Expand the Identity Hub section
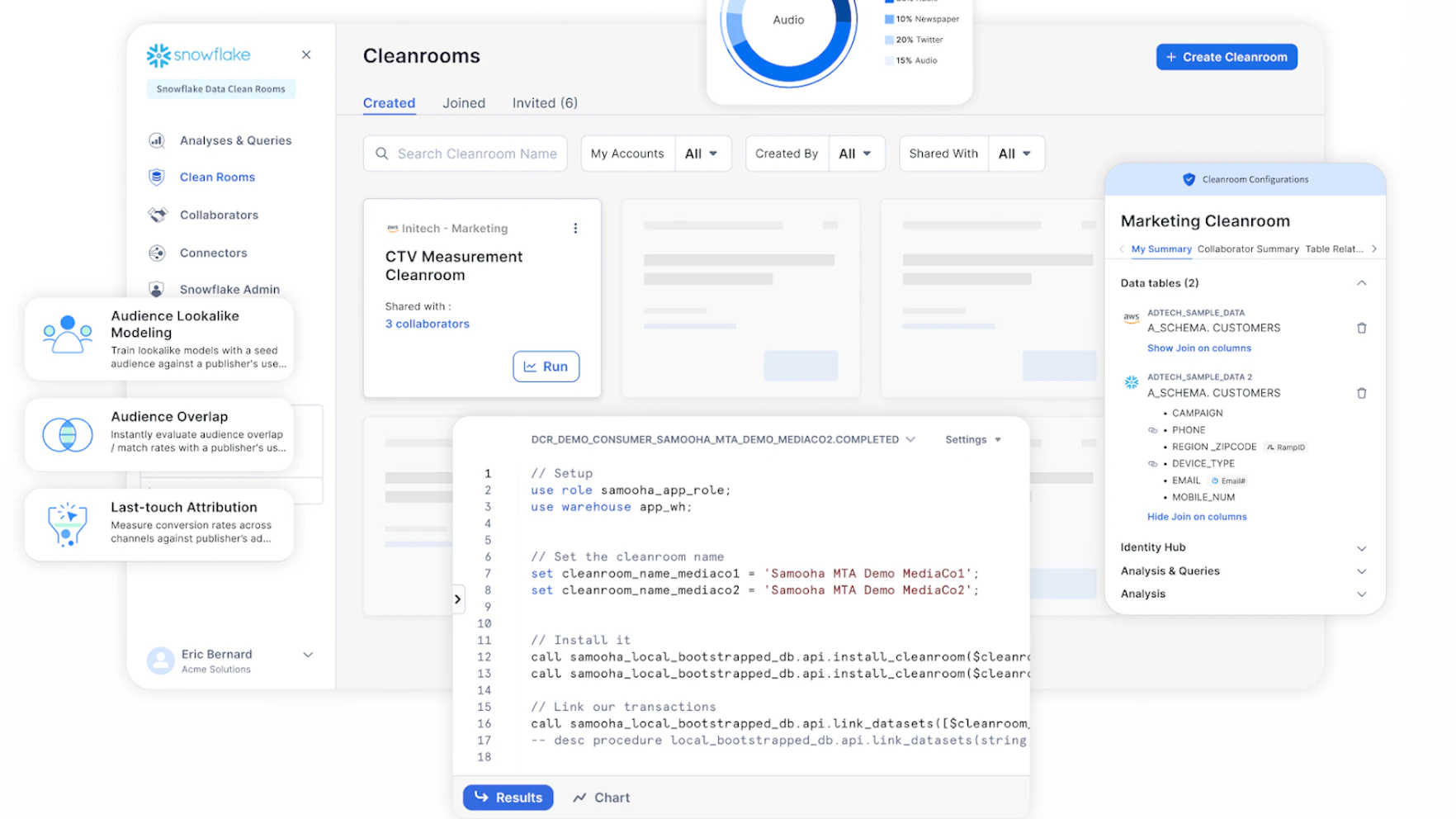Screen dimensions: 1456x819 coord(1362,548)
